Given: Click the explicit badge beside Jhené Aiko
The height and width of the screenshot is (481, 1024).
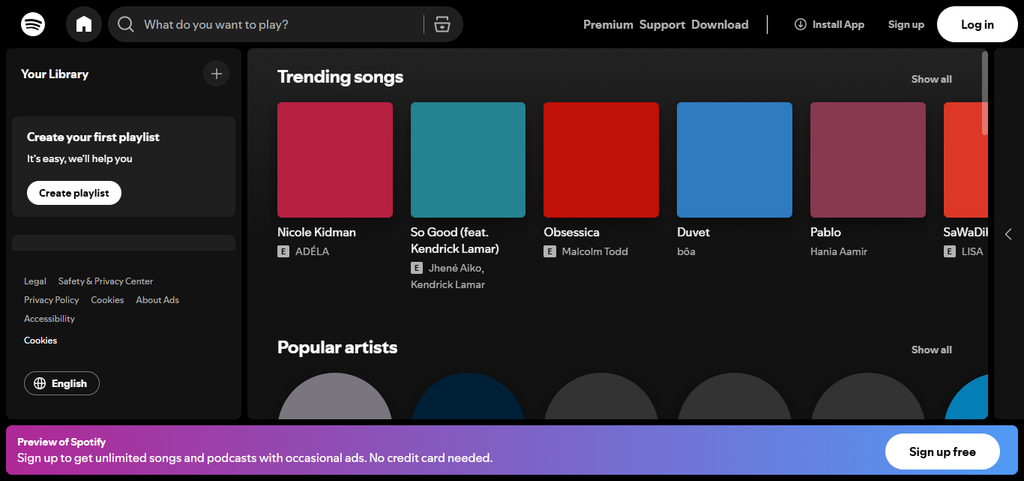Looking at the screenshot, I should tap(417, 268).
